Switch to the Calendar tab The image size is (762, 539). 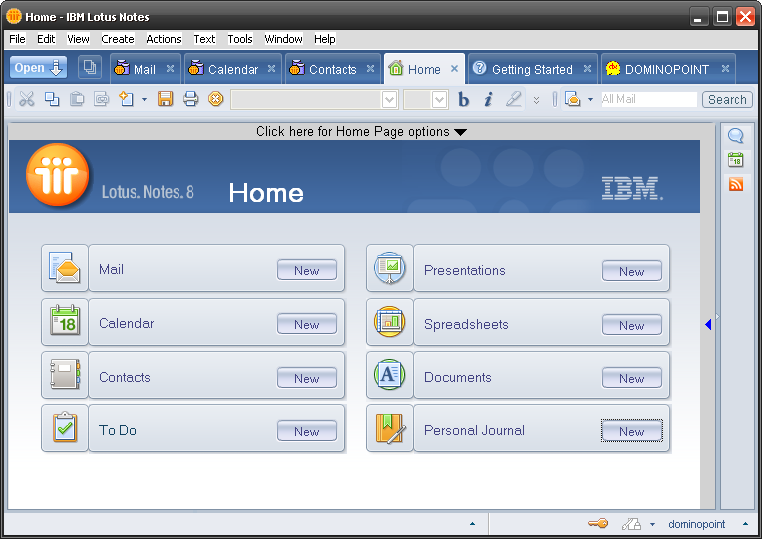click(x=233, y=69)
